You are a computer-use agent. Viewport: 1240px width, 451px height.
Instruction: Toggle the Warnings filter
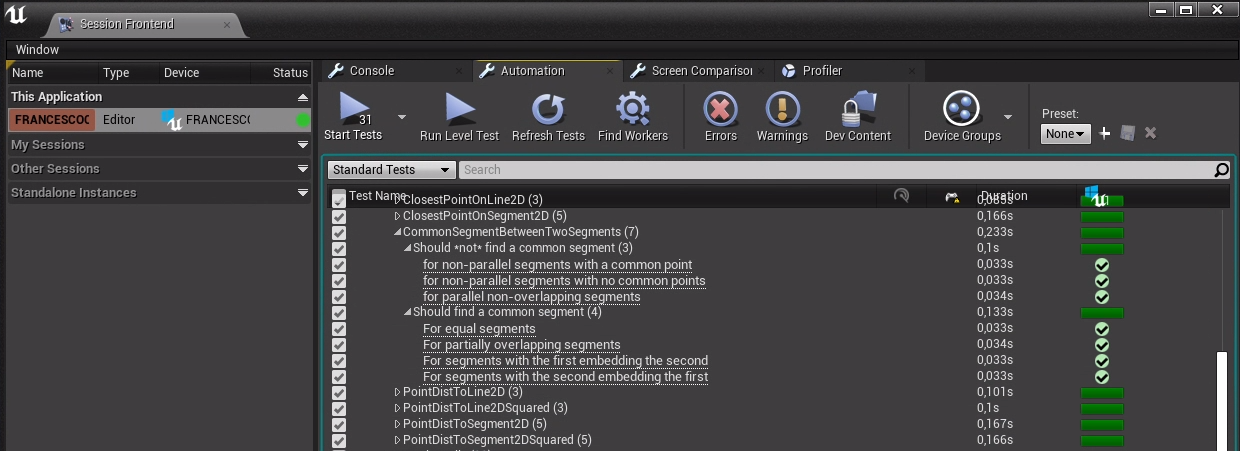782,116
